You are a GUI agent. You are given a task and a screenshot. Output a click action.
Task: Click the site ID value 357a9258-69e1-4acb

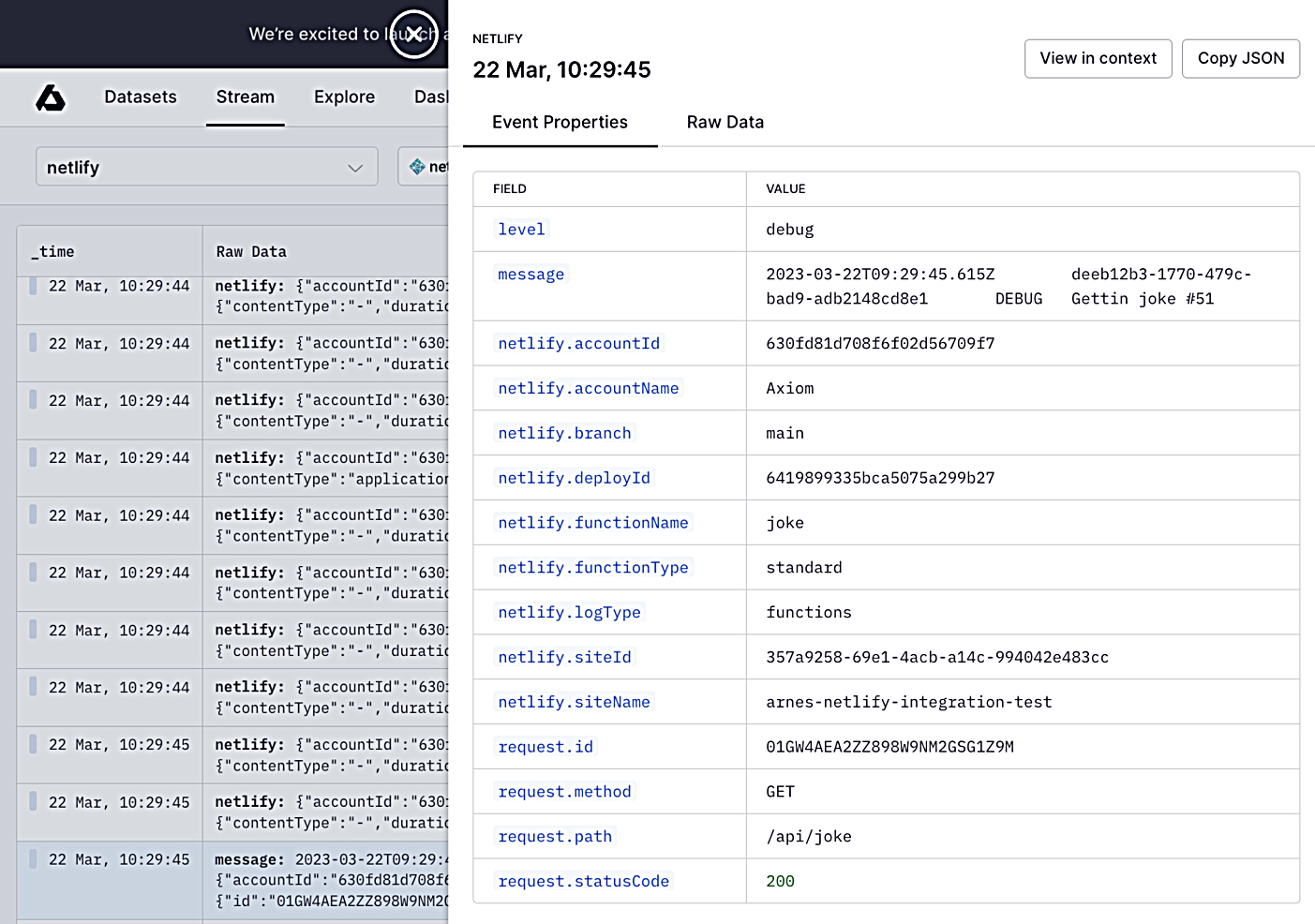point(937,657)
